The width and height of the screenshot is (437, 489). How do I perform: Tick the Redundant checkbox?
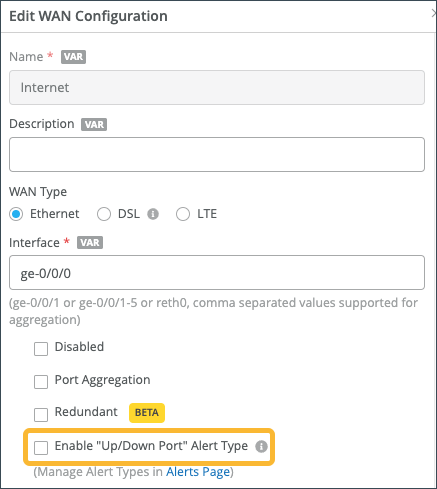(x=41, y=415)
